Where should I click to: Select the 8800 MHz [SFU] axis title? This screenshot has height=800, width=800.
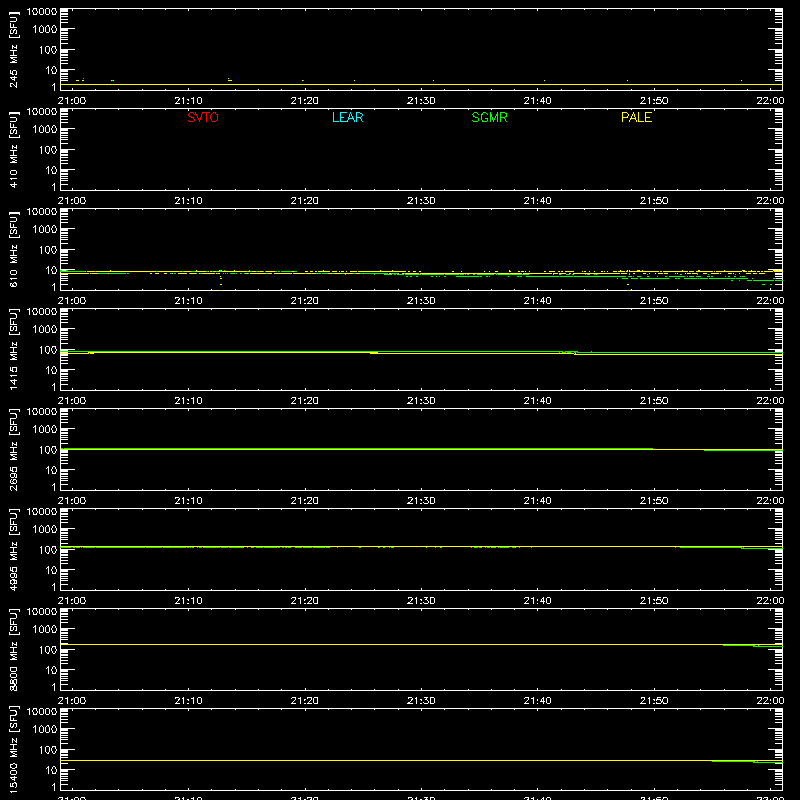click(x=13, y=649)
